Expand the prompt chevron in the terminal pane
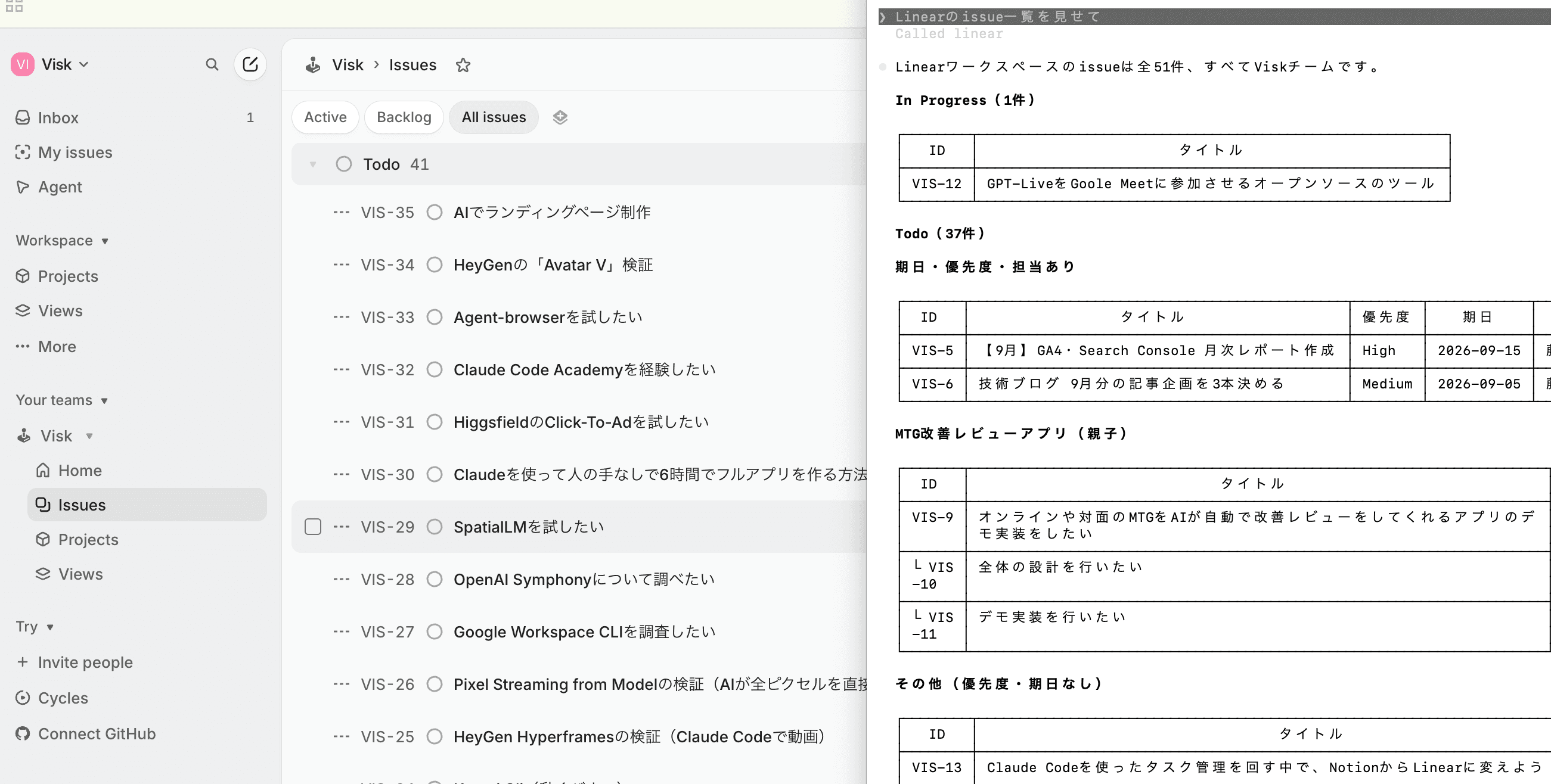This screenshot has width=1551, height=784. (x=882, y=17)
